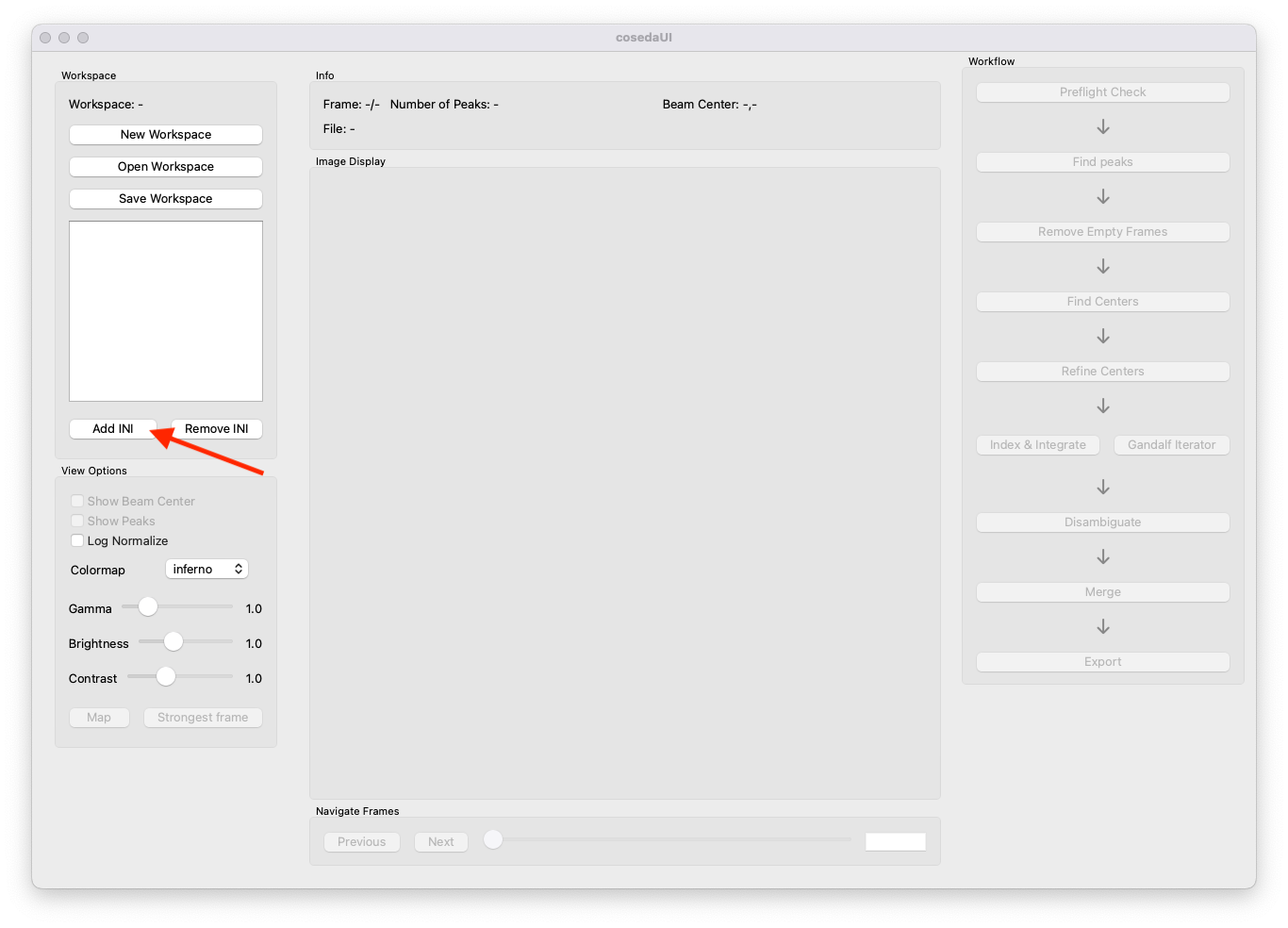Image resolution: width=1288 pixels, height=928 pixels.
Task: Jump to the Strongest frame
Action: [203, 718]
